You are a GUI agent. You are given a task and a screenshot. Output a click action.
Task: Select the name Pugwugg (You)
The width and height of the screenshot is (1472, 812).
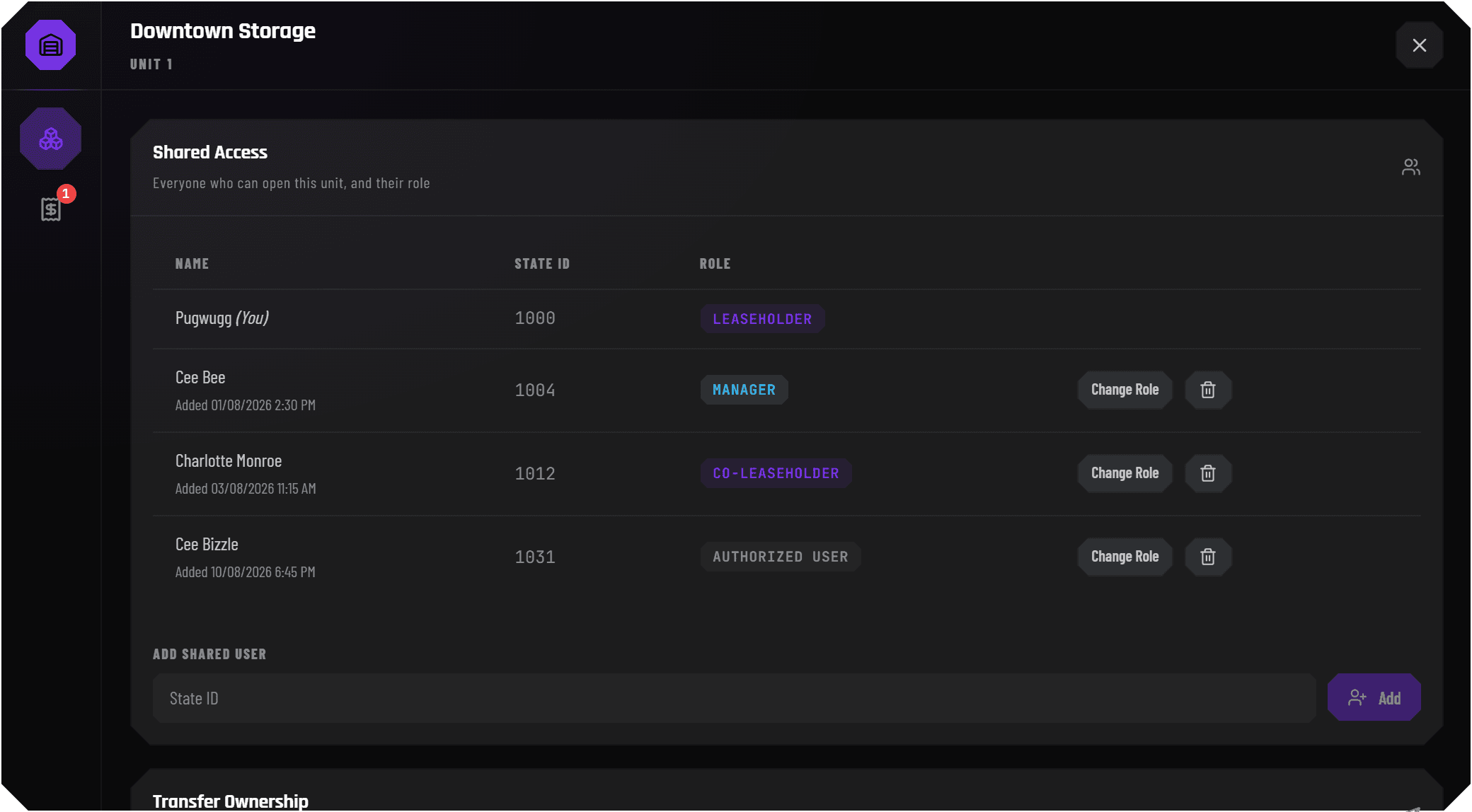(x=222, y=318)
